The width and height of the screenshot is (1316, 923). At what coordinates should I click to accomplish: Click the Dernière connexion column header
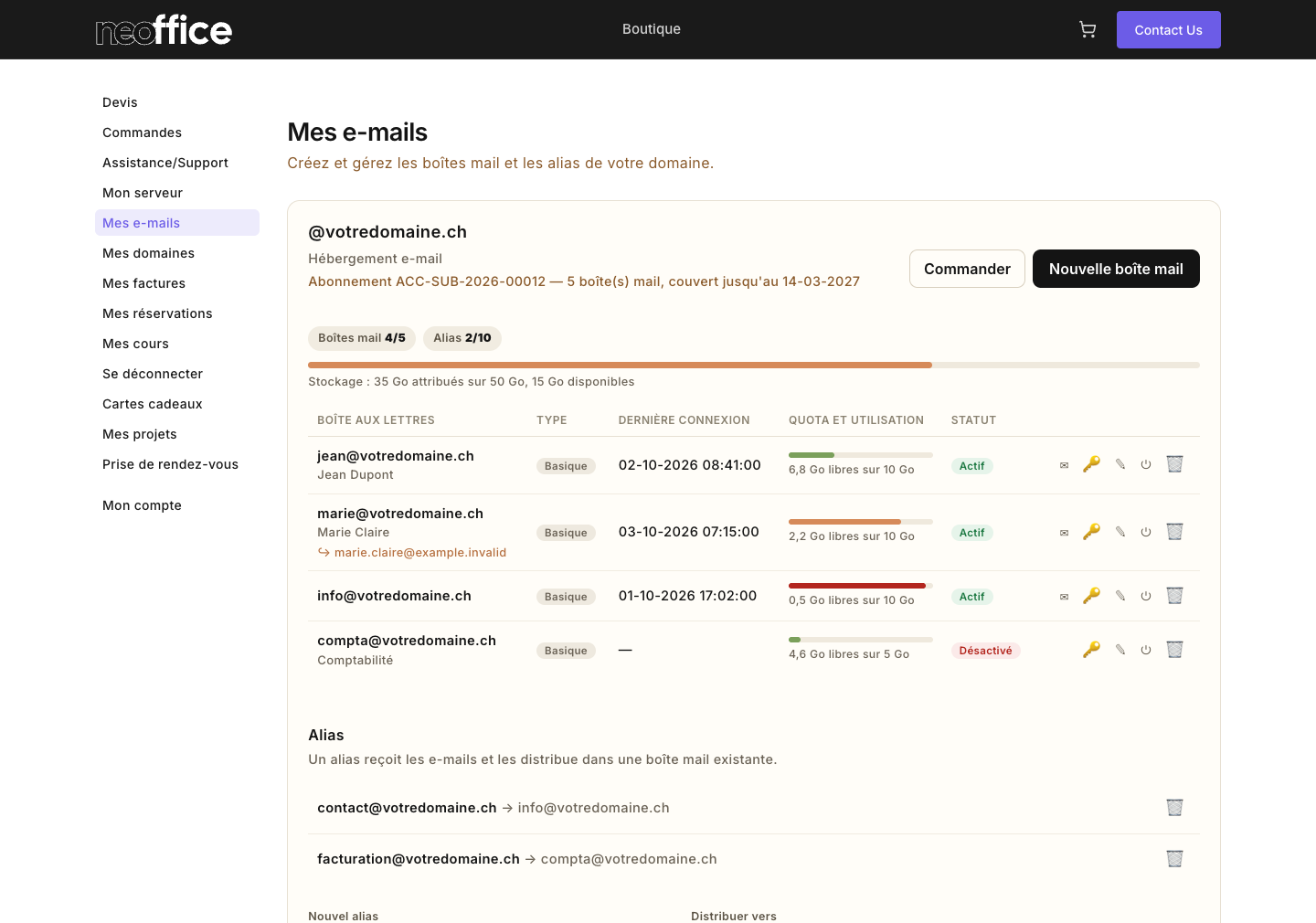(x=684, y=420)
